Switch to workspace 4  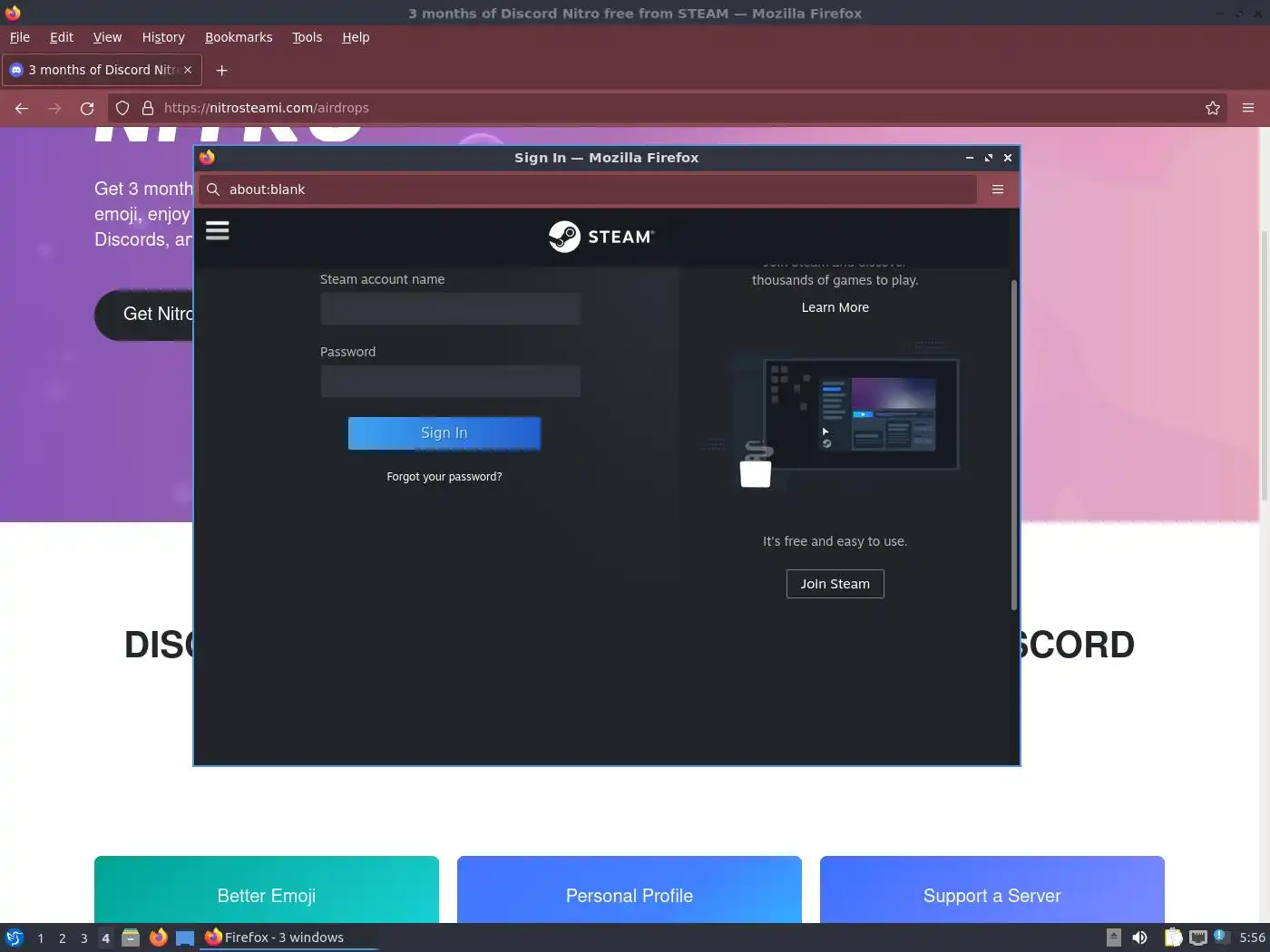coord(105,938)
